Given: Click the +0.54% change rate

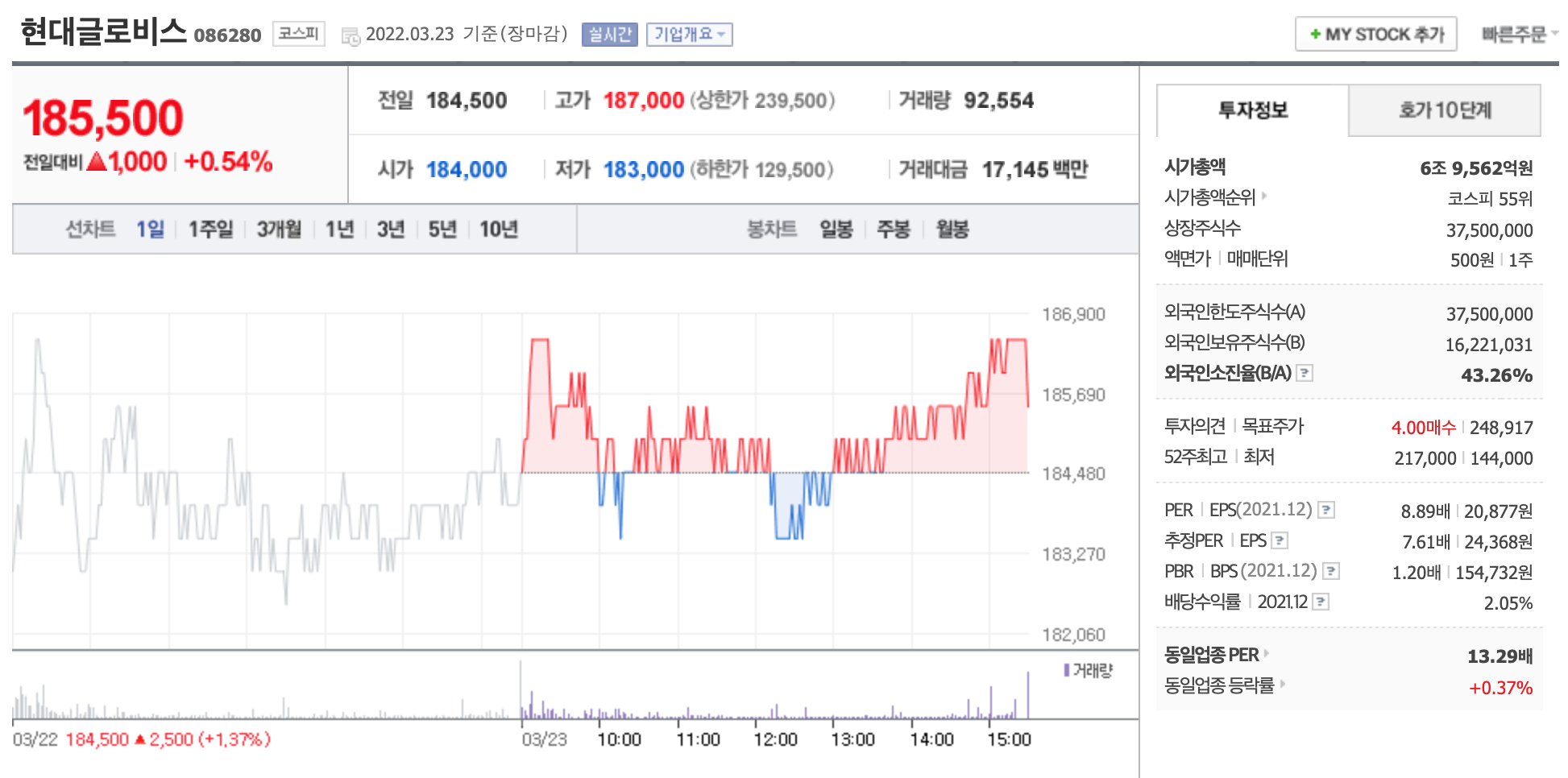Looking at the screenshot, I should [x=228, y=162].
